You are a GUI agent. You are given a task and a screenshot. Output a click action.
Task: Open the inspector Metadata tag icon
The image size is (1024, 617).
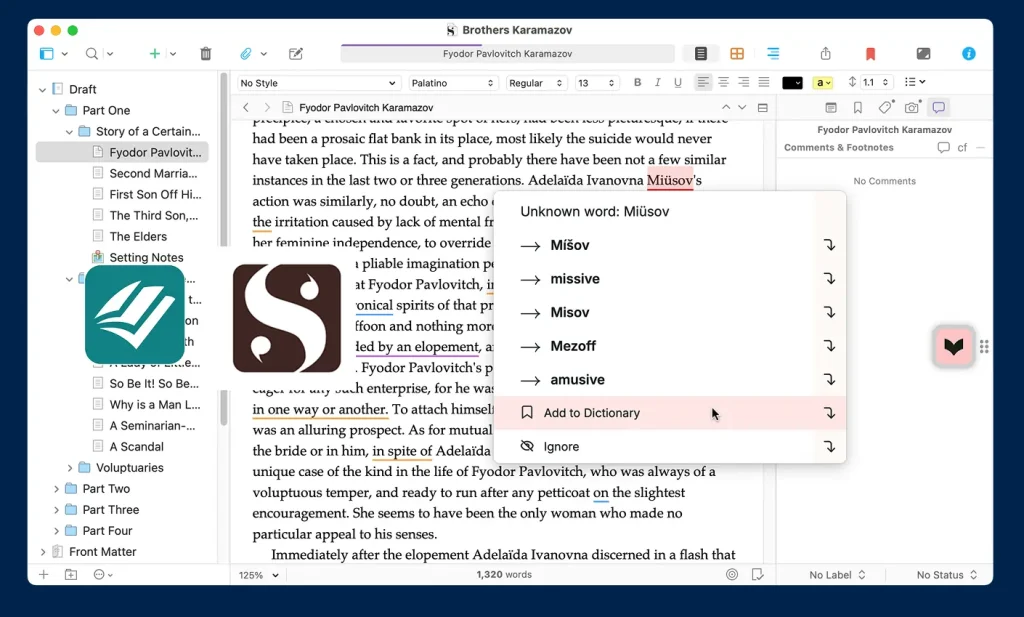pos(885,108)
